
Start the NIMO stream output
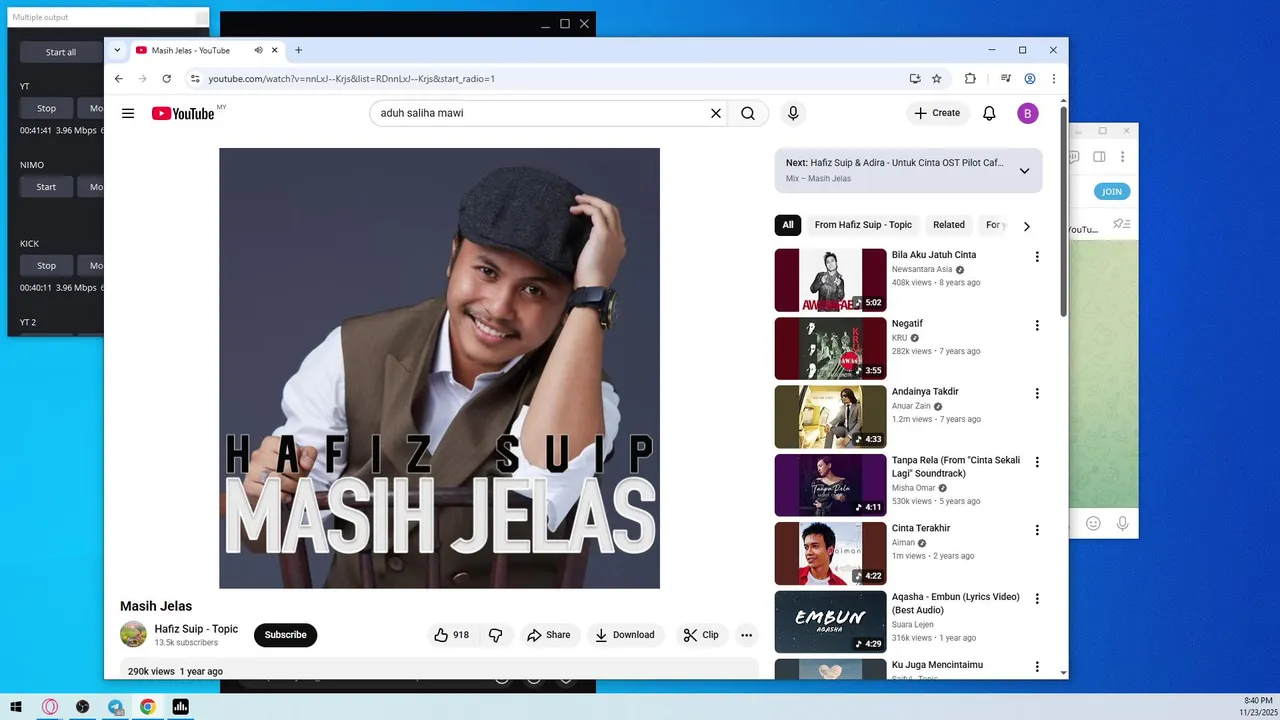46,187
